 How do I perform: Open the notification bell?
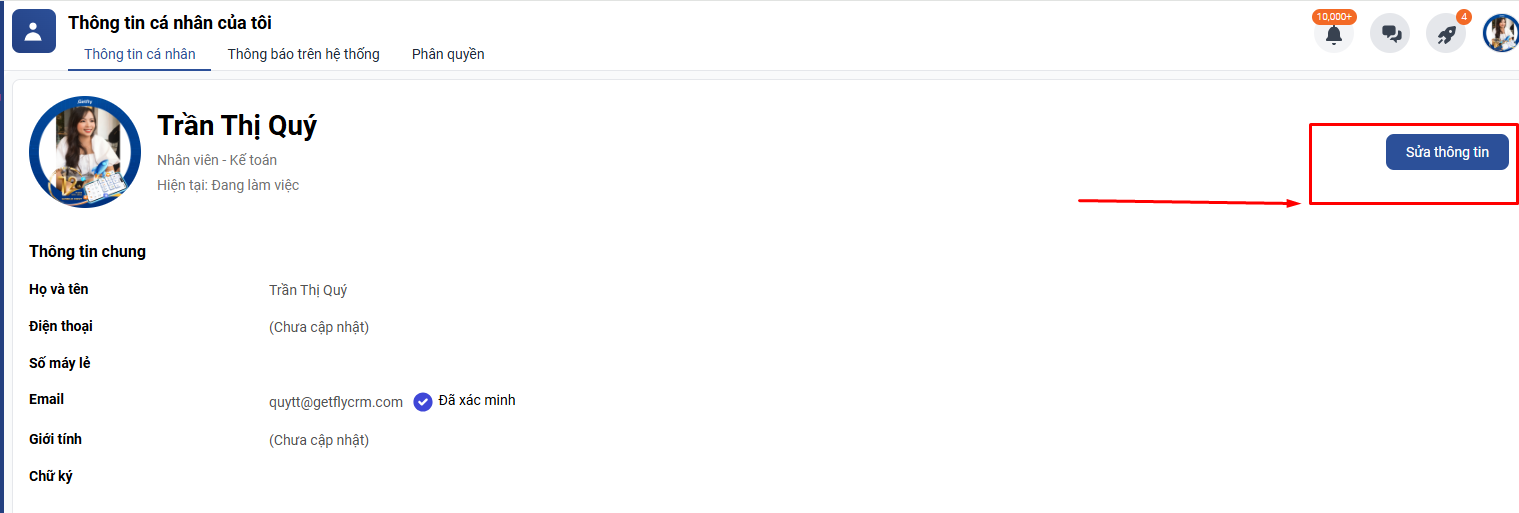pos(1333,35)
